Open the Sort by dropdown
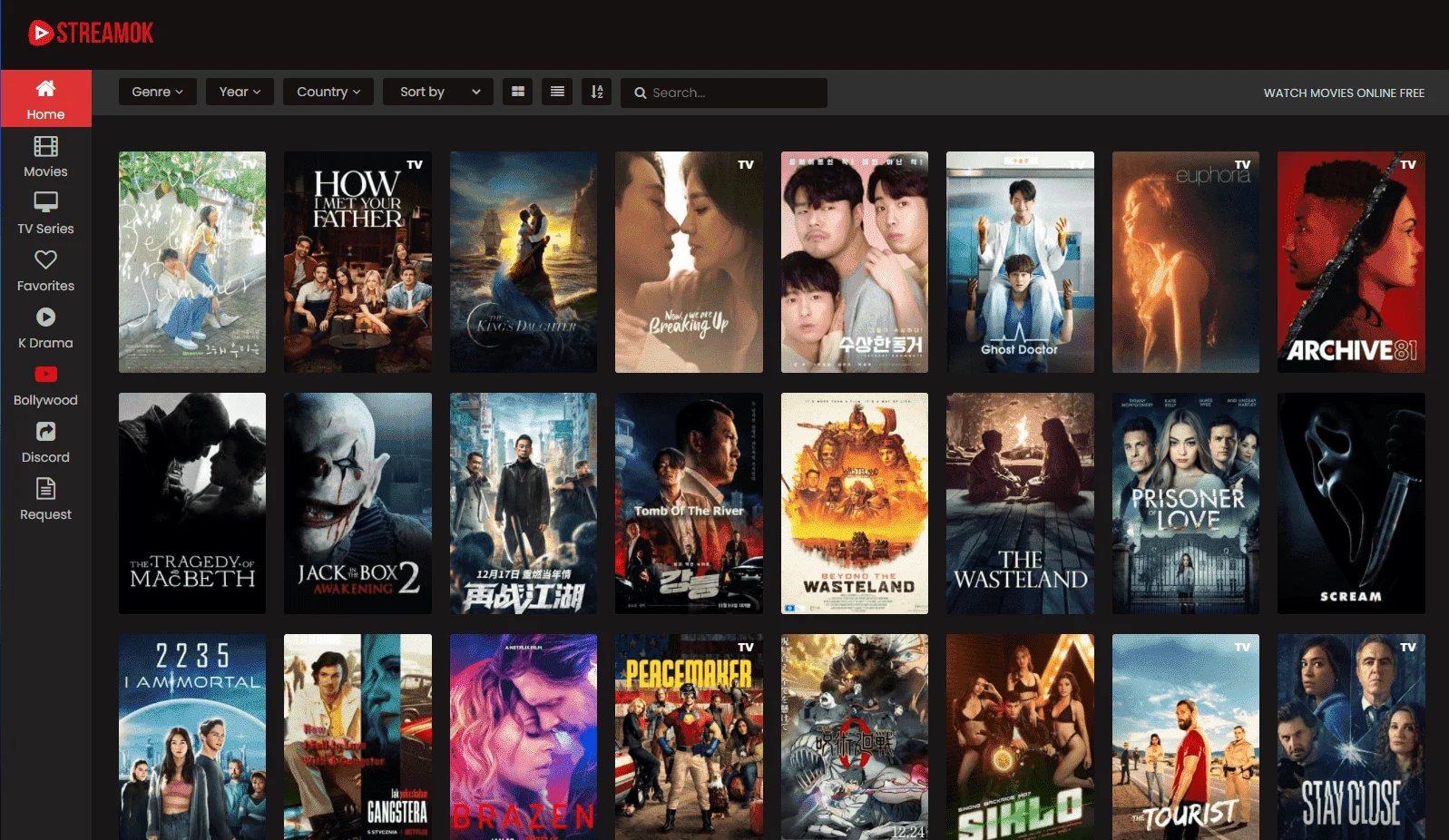 click(438, 92)
